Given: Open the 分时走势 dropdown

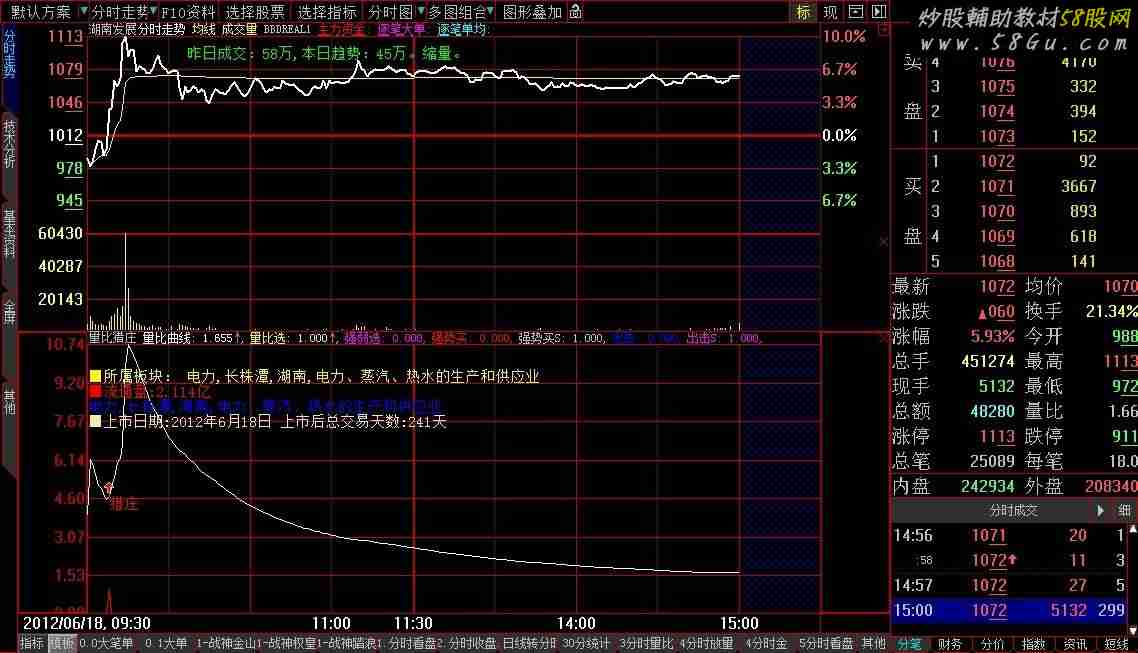Looking at the screenshot, I should 124,12.
